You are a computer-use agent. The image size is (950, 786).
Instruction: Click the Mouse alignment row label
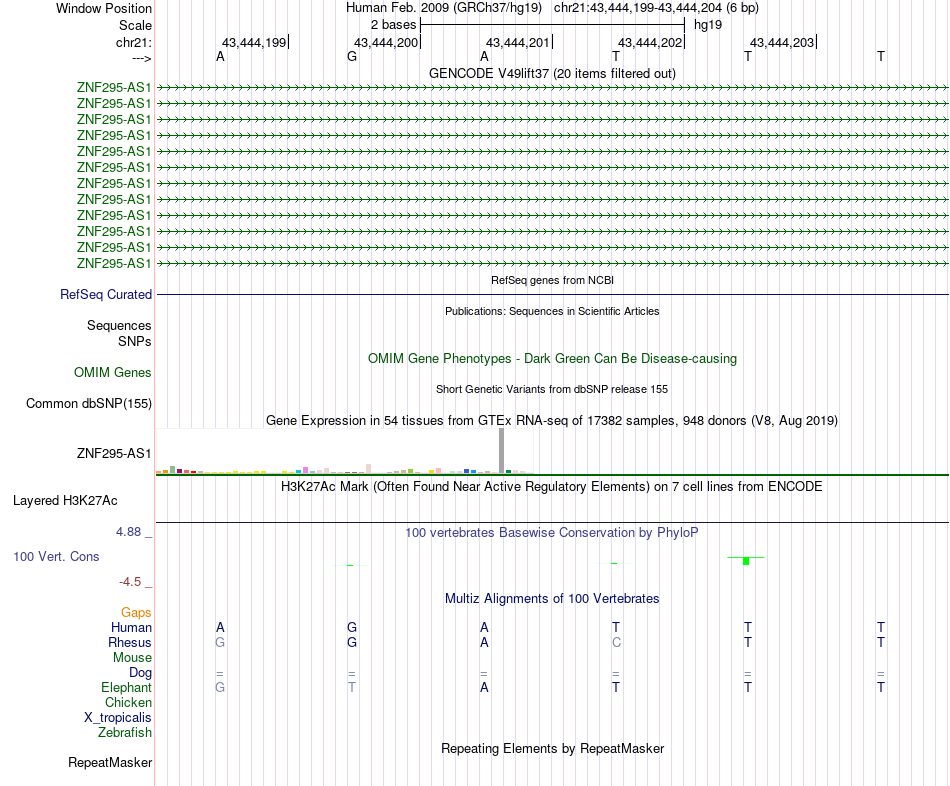click(132, 658)
